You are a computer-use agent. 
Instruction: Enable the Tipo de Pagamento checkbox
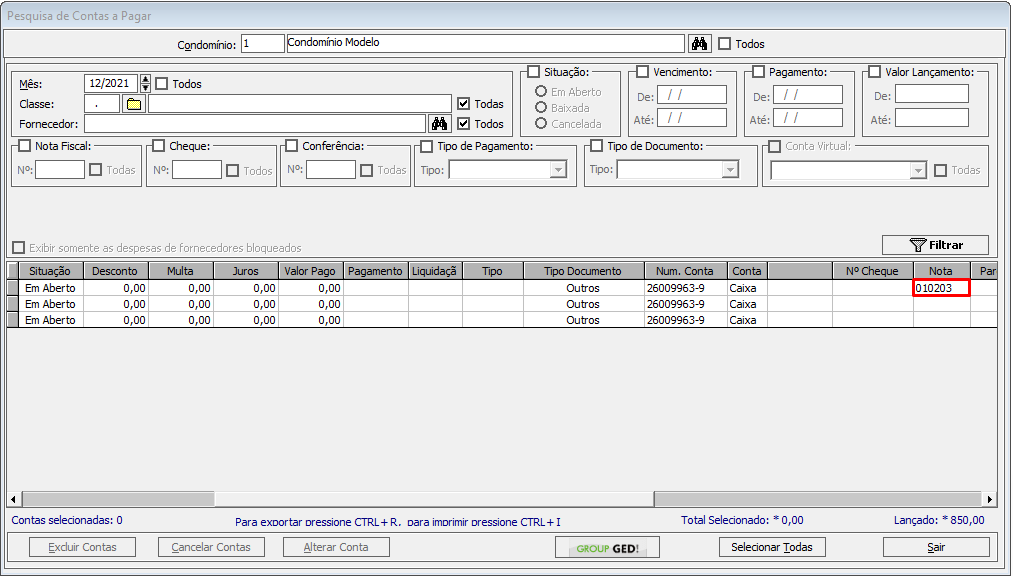426,147
